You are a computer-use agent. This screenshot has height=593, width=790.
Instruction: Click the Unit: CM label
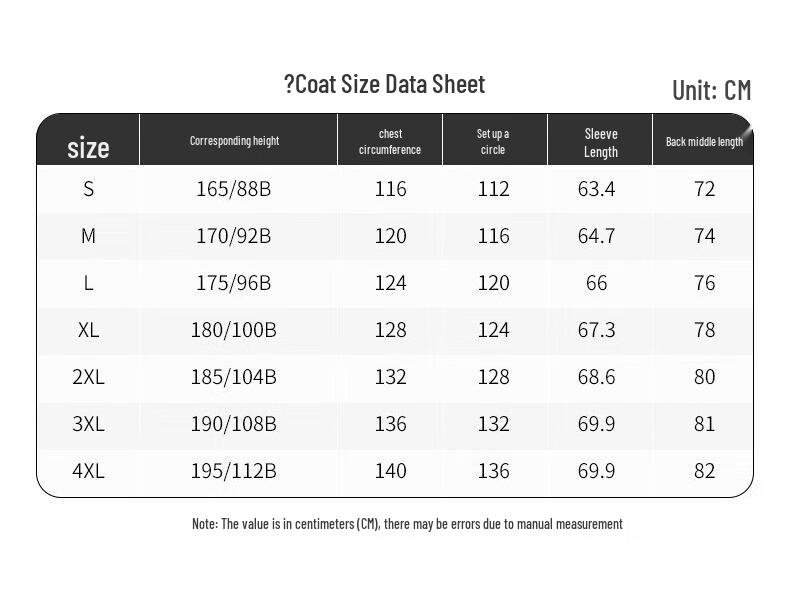tap(711, 90)
